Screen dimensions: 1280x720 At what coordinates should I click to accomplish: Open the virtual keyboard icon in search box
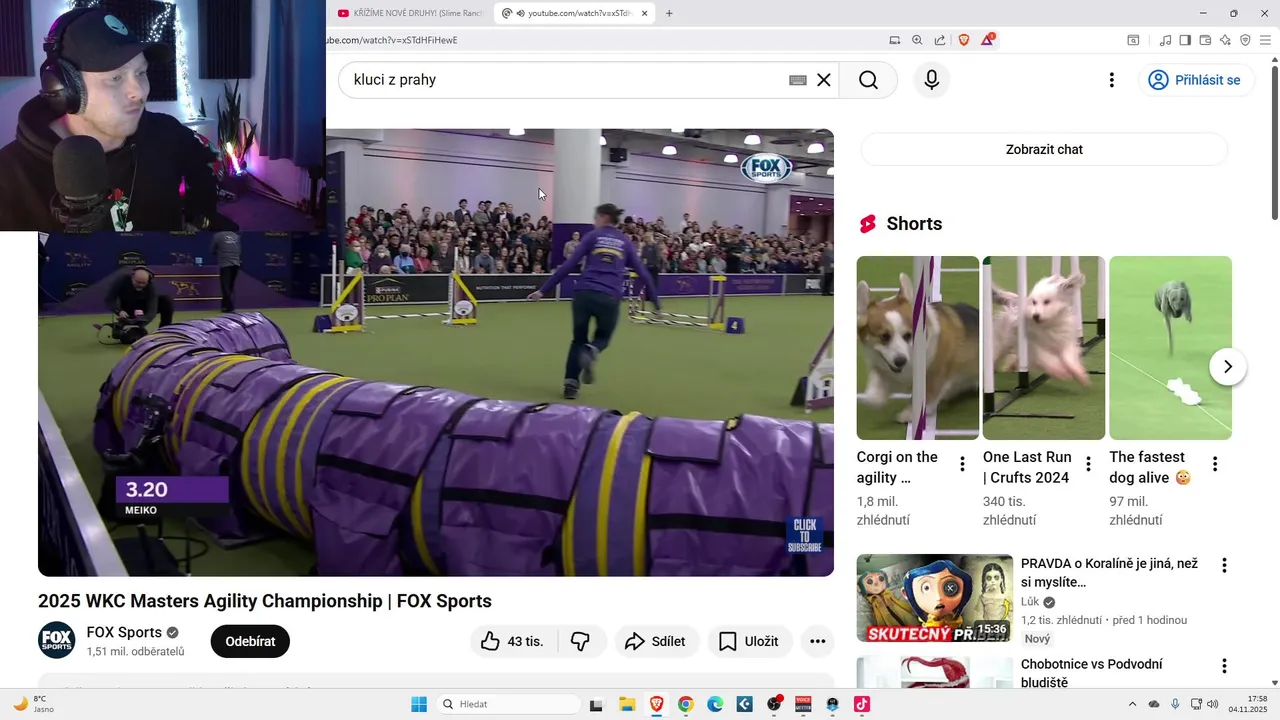pos(798,80)
